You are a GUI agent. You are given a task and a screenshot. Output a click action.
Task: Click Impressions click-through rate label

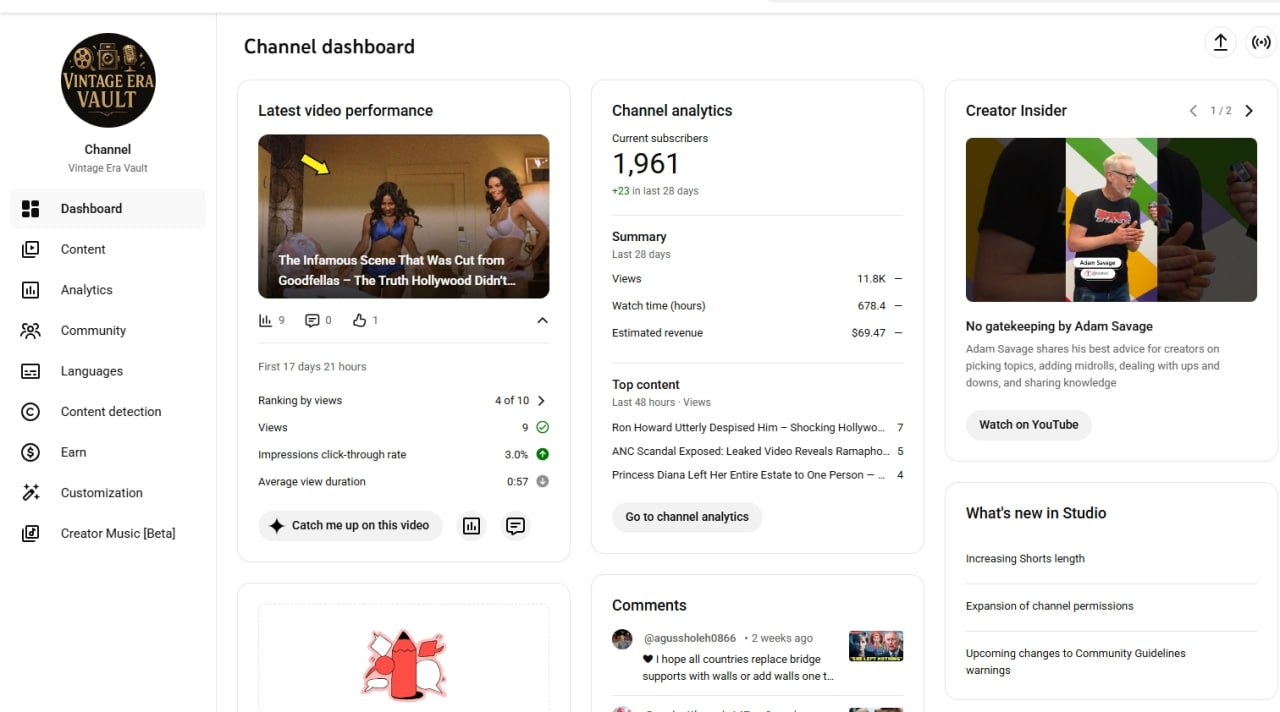[332, 454]
